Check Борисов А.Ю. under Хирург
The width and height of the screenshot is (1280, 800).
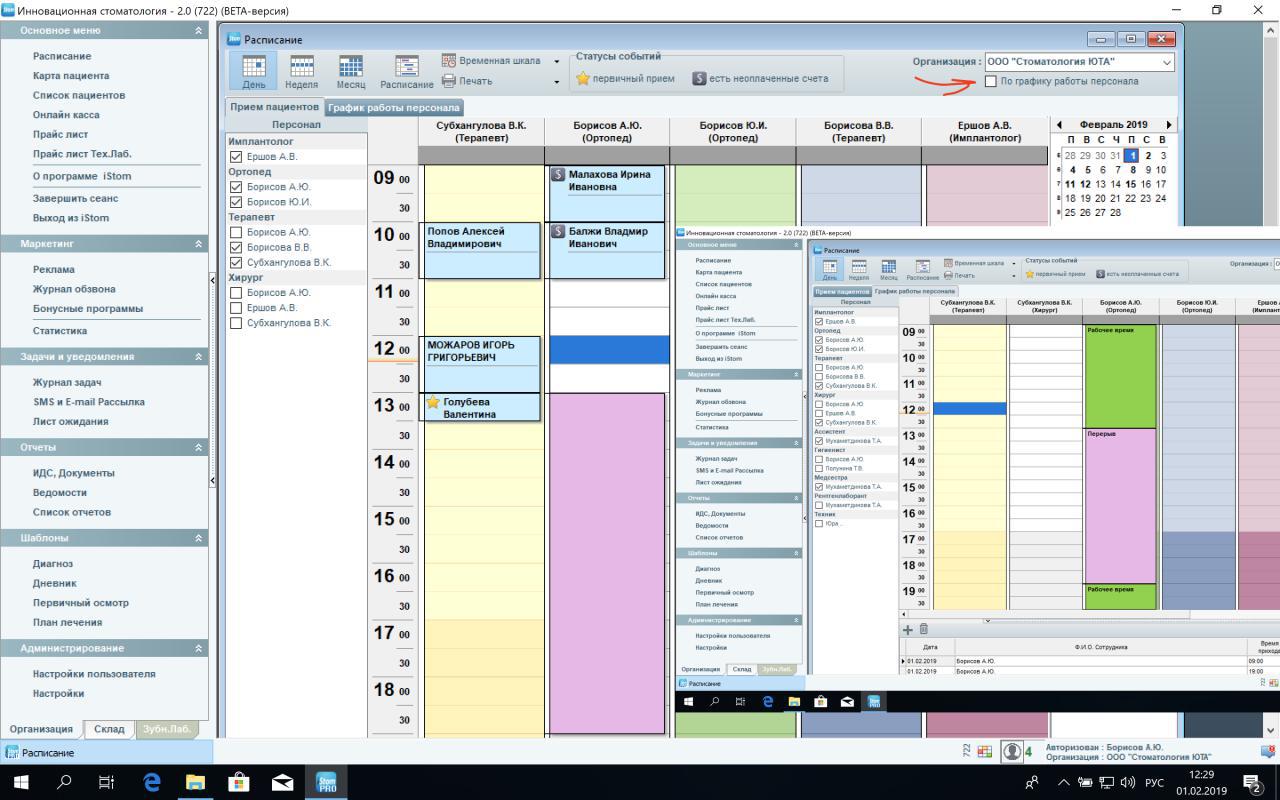pos(236,293)
